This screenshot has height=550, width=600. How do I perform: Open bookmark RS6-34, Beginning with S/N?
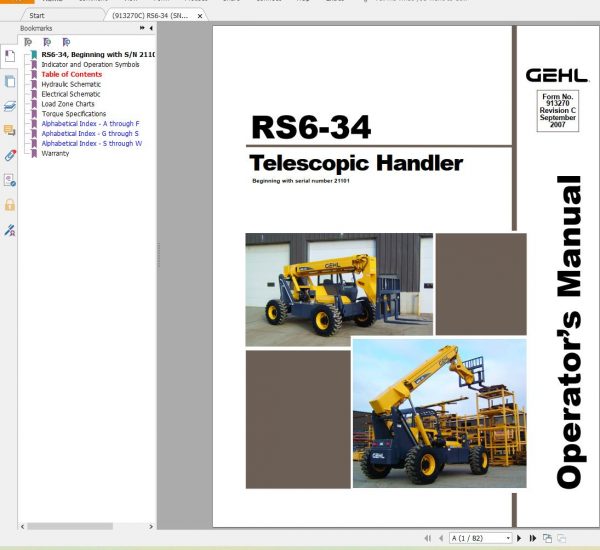pyautogui.click(x=98, y=55)
